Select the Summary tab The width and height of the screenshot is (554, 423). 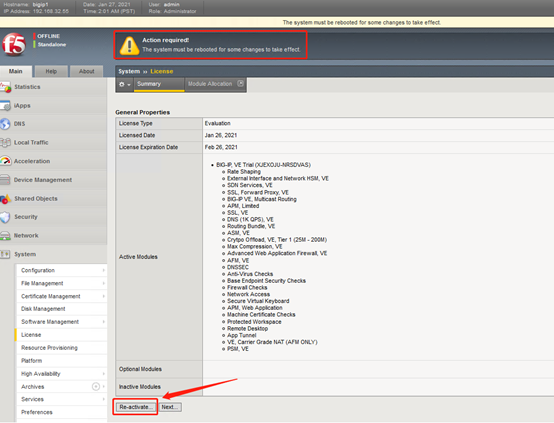159,84
